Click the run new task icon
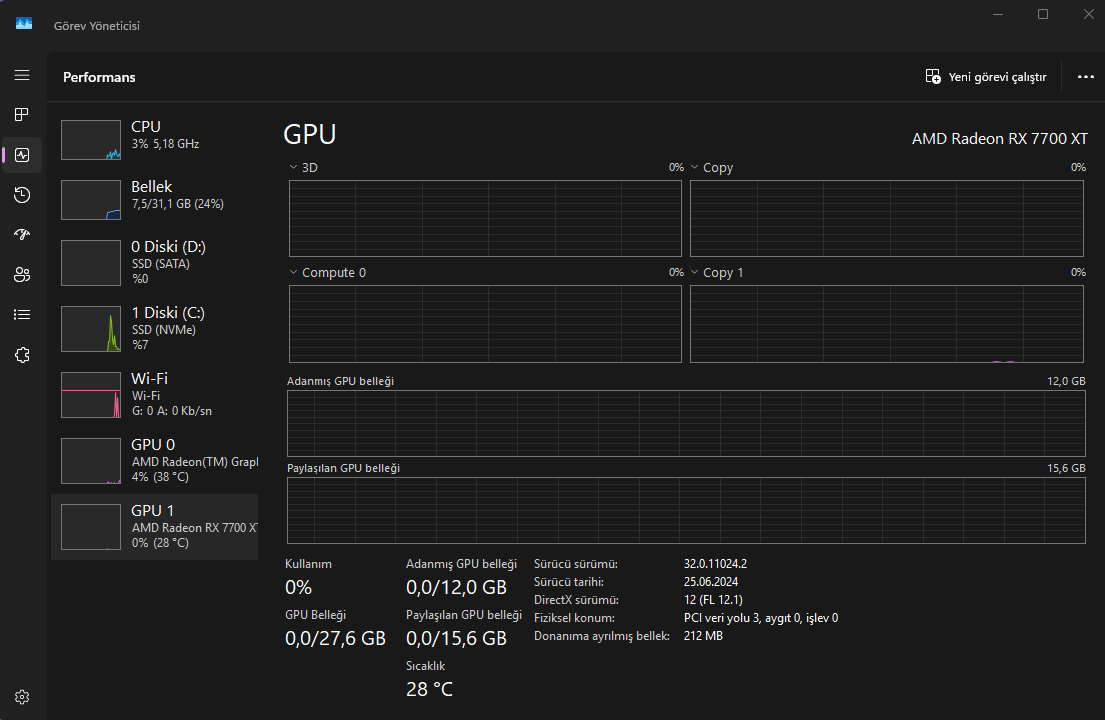 pyautogui.click(x=932, y=77)
